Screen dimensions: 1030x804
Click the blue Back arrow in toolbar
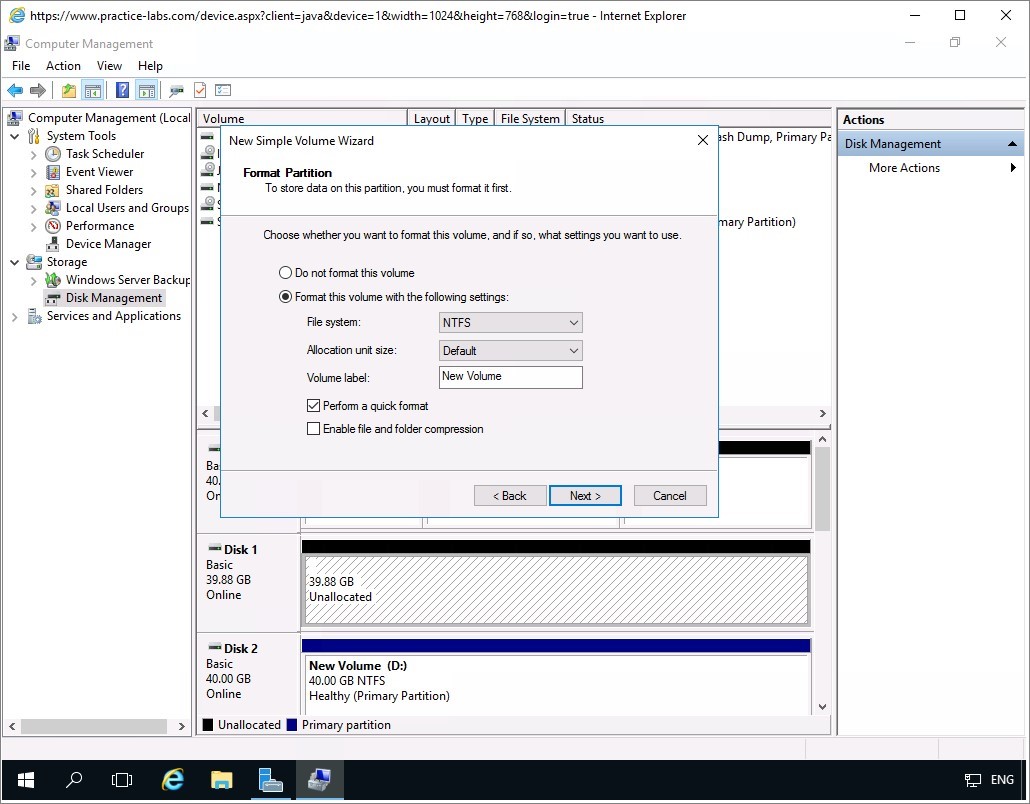15,91
